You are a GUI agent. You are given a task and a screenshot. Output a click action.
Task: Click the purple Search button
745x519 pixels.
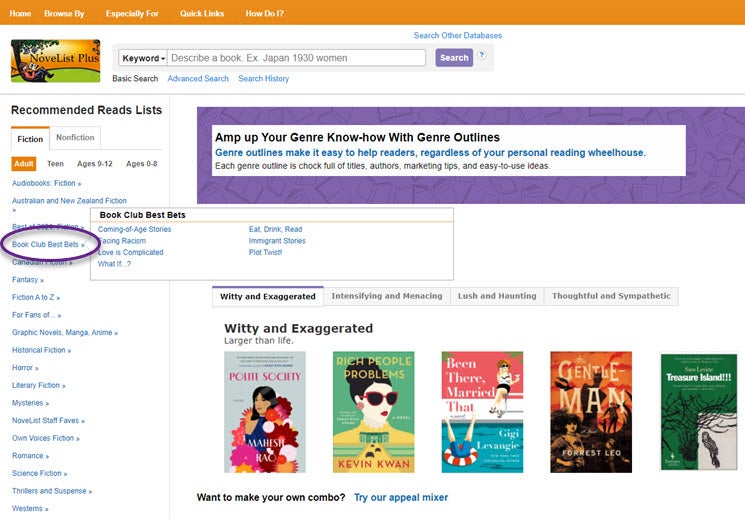coord(454,58)
